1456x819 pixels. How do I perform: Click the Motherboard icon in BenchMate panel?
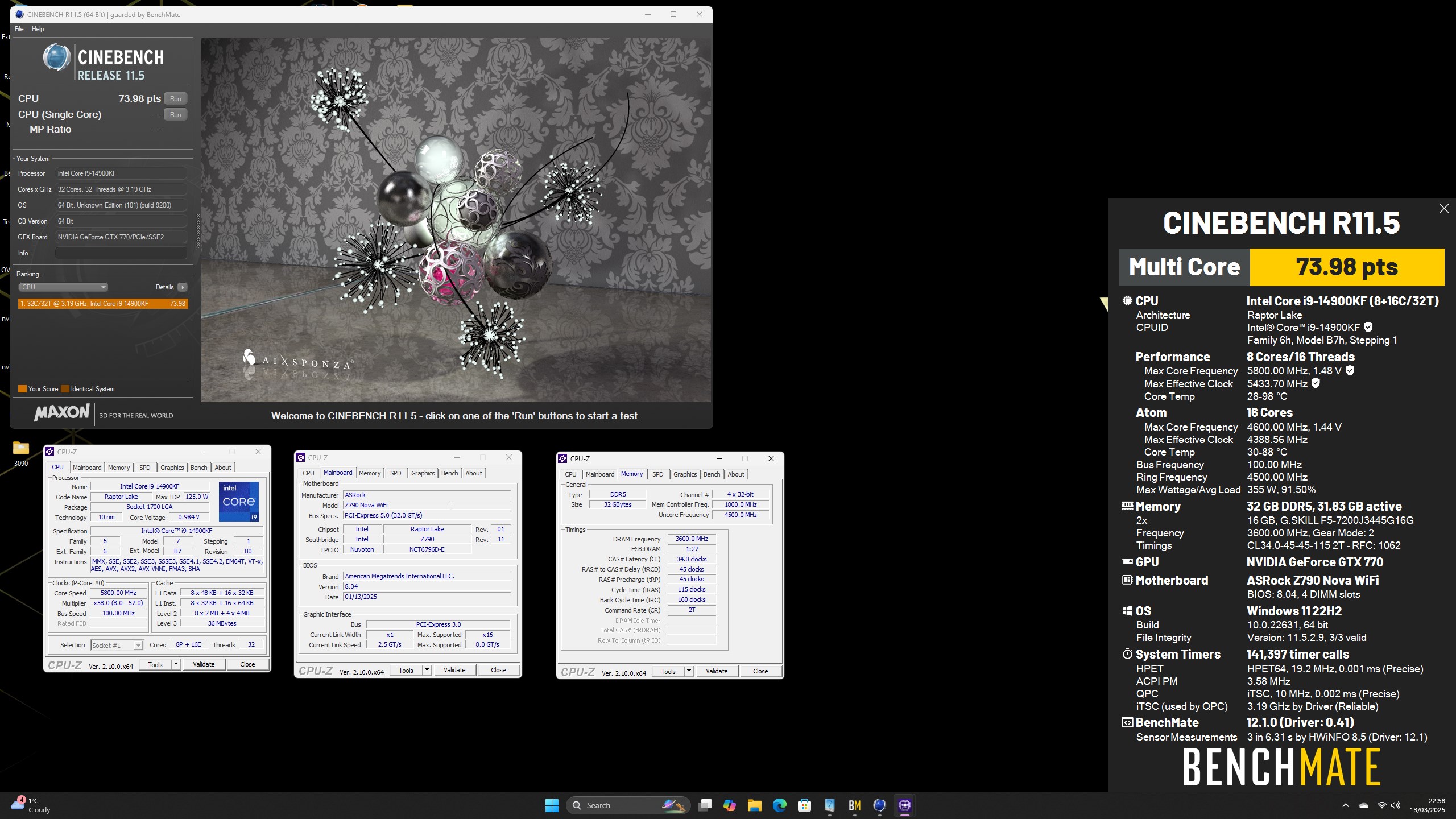click(x=1127, y=580)
